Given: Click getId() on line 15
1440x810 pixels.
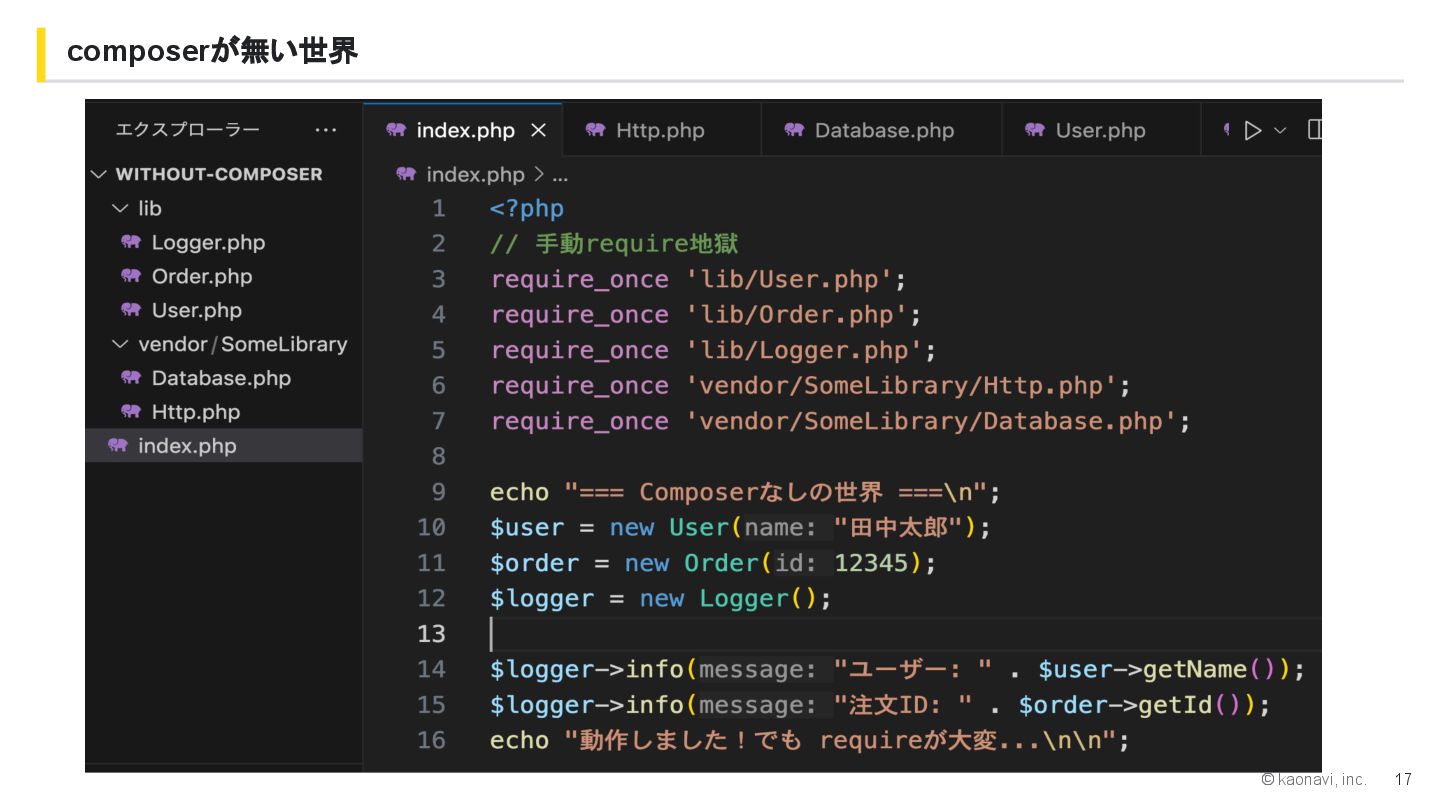Looking at the screenshot, I should (x=1189, y=705).
